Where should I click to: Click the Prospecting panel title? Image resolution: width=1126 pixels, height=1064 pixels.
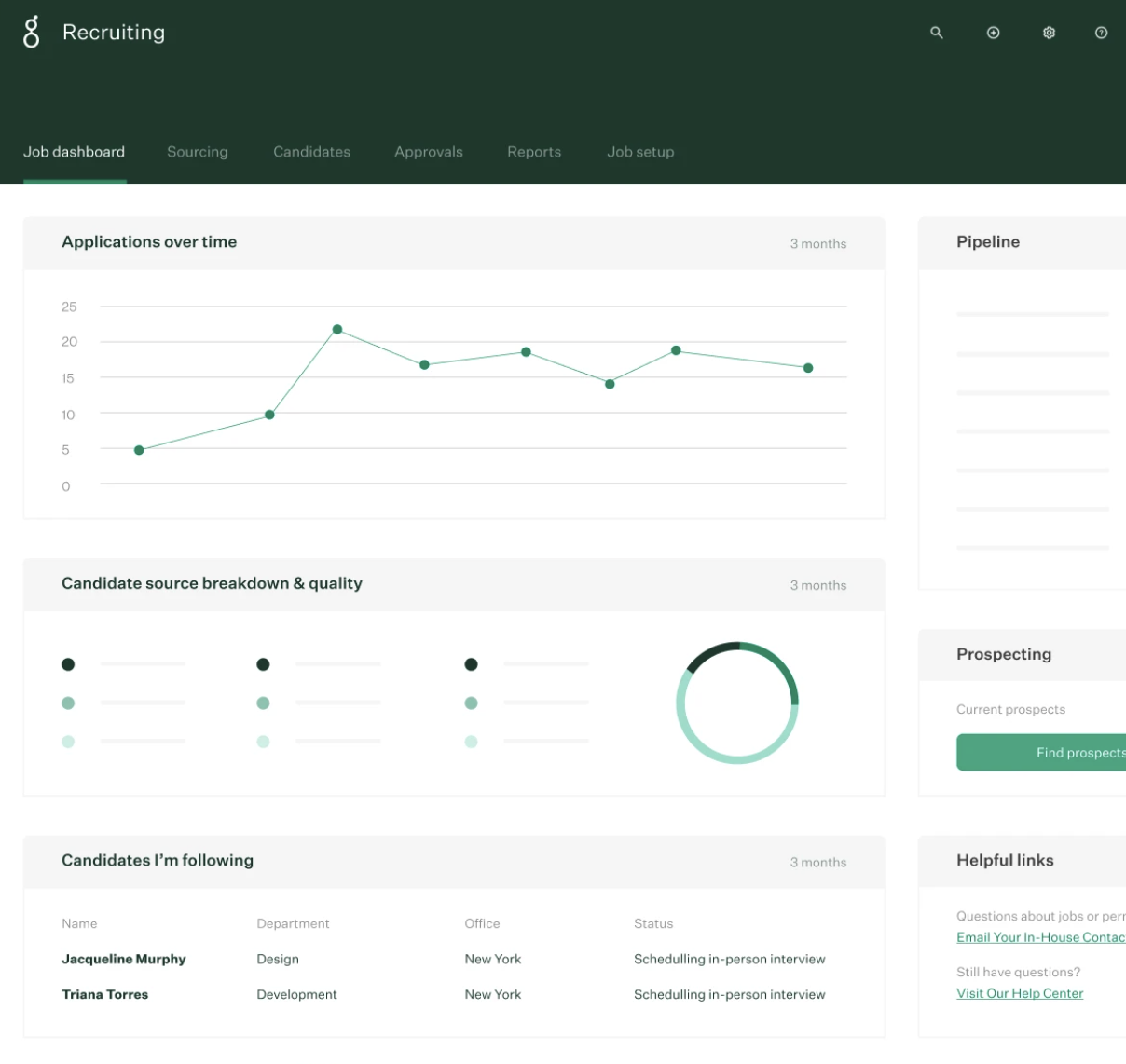[x=1004, y=654]
